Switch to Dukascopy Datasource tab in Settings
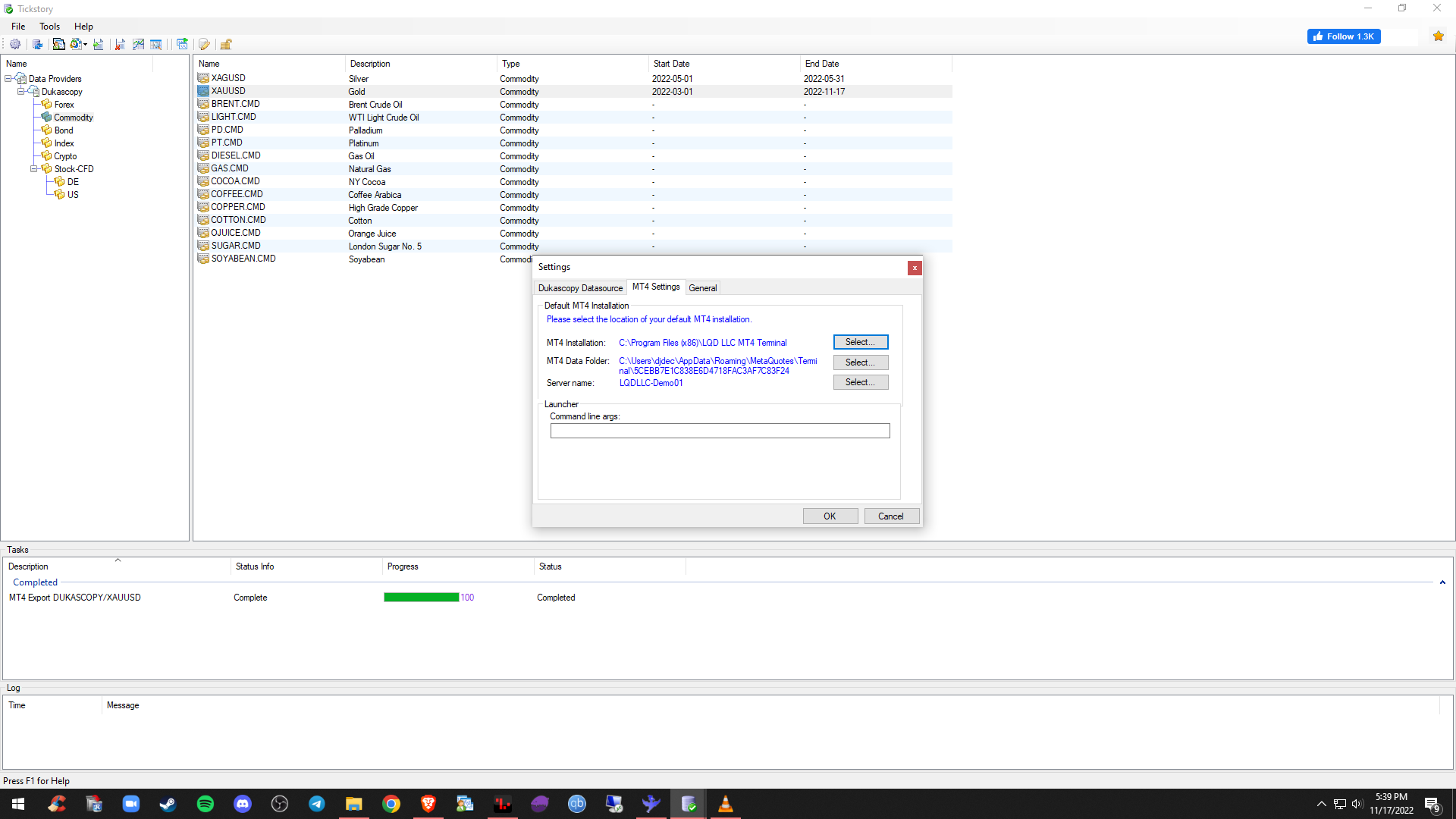Image resolution: width=1456 pixels, height=819 pixels. click(x=580, y=288)
